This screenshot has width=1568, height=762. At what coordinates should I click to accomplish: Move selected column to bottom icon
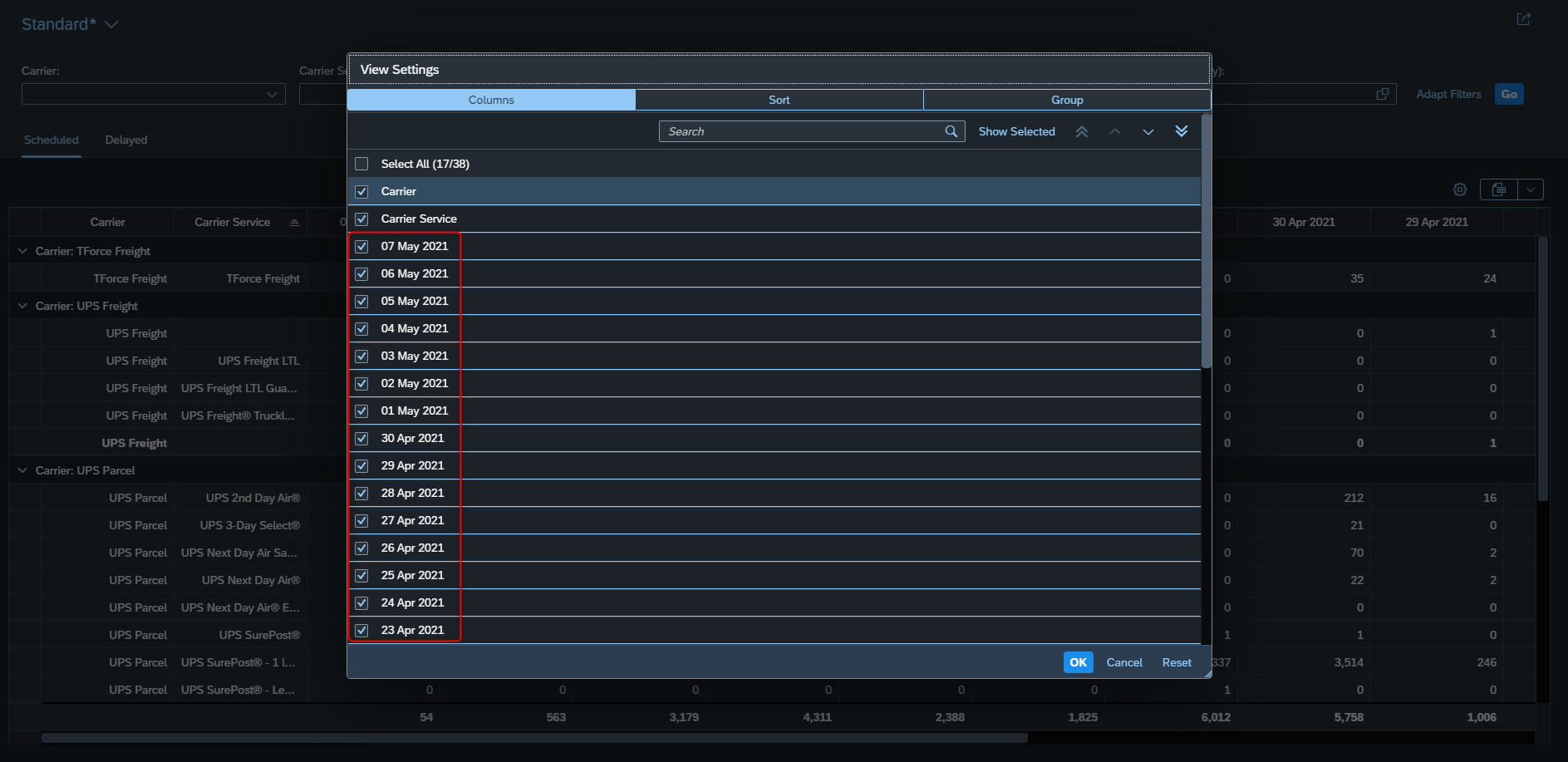[1182, 131]
